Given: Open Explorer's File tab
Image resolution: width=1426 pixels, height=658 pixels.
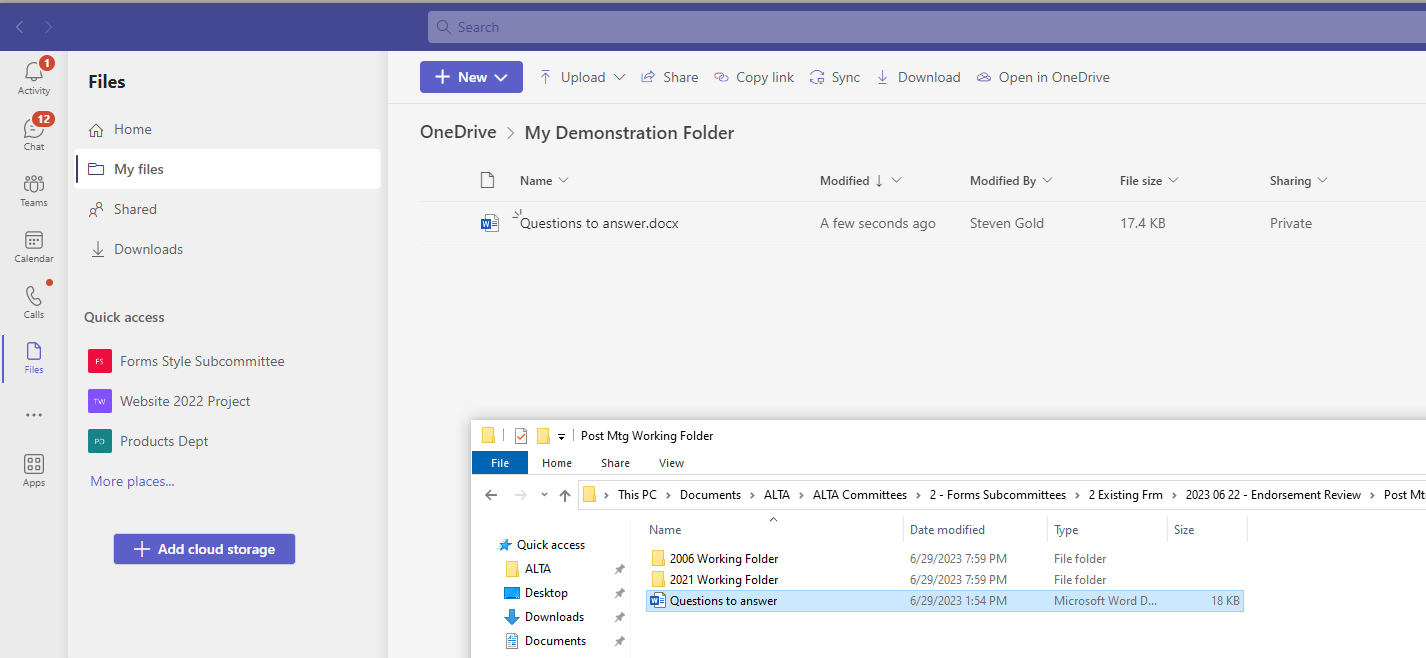Looking at the screenshot, I should pyautogui.click(x=500, y=463).
